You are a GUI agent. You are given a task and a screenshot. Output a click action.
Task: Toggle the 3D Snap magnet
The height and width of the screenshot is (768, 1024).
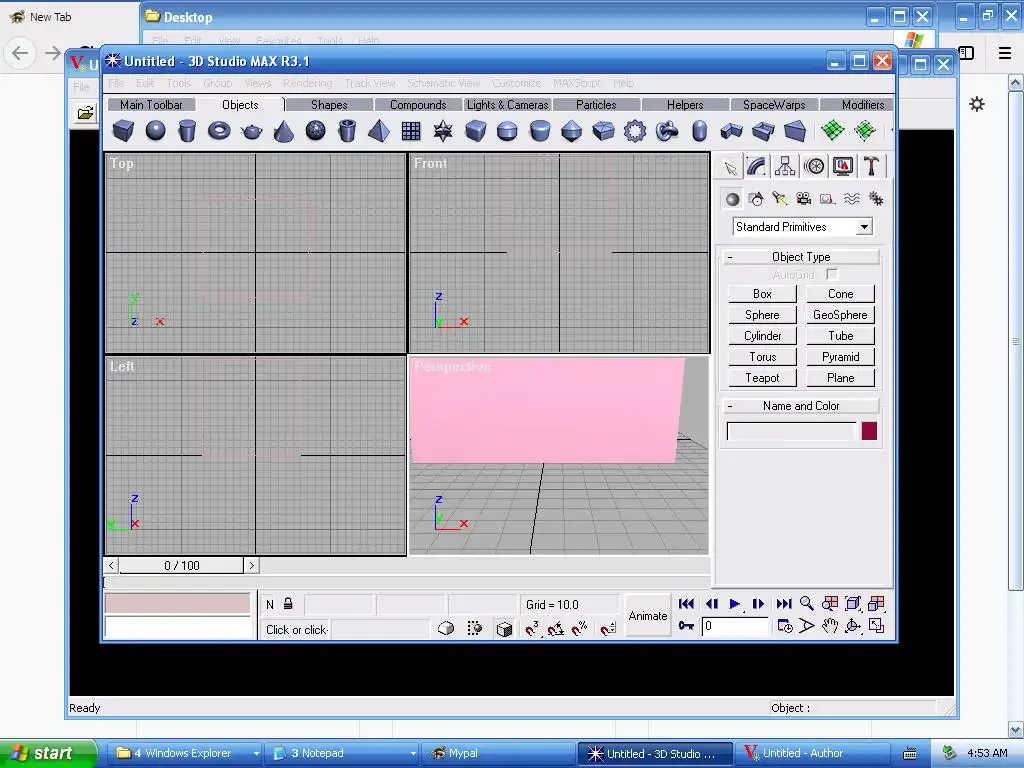[x=532, y=628]
